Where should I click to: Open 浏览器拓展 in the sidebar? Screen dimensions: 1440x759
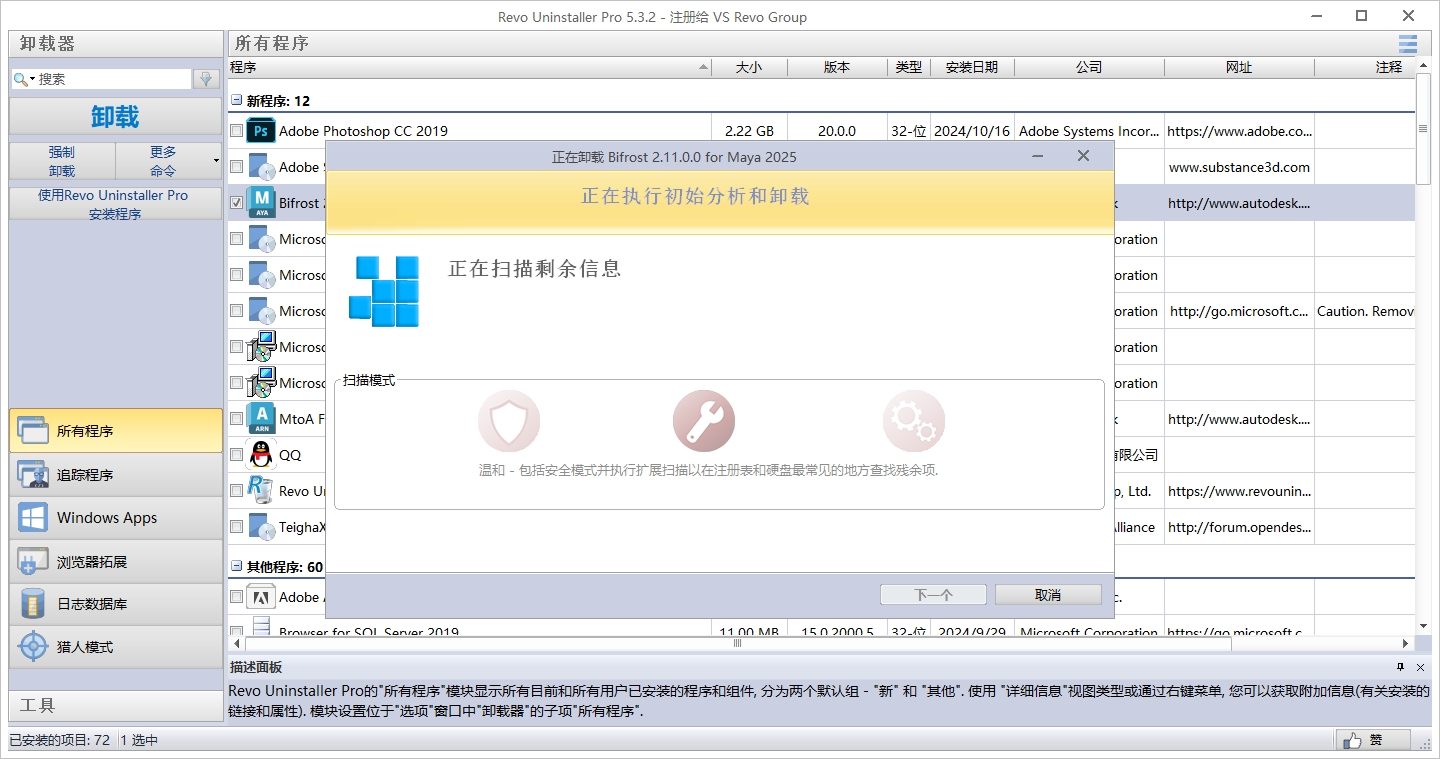(115, 562)
